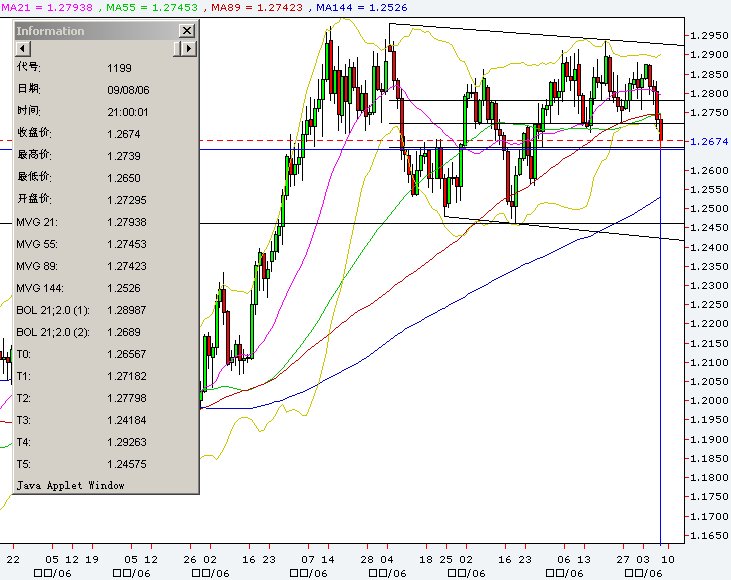
Task: Select BOL 21;2.0 (2) value 1.2689
Action: (124, 332)
